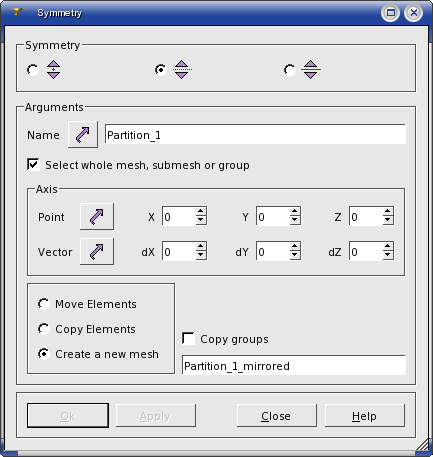Image resolution: width=433 pixels, height=457 pixels.
Task: Select plane symmetry radio option
Action: pos(289,70)
